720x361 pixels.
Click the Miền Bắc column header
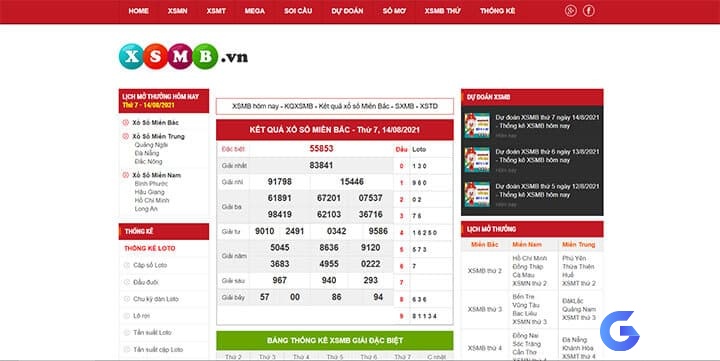point(484,244)
